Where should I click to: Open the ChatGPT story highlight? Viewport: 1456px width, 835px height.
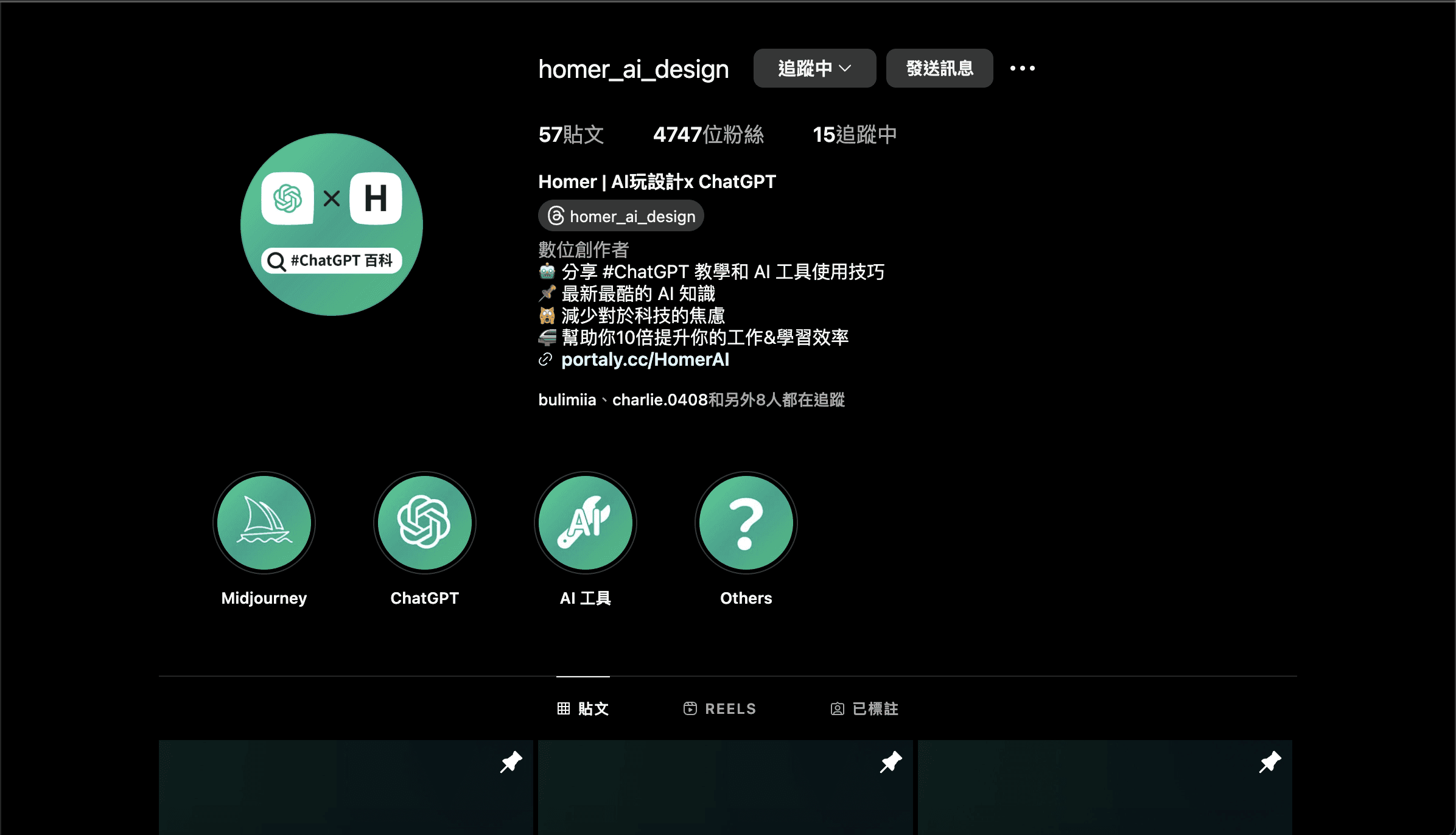pyautogui.click(x=425, y=523)
